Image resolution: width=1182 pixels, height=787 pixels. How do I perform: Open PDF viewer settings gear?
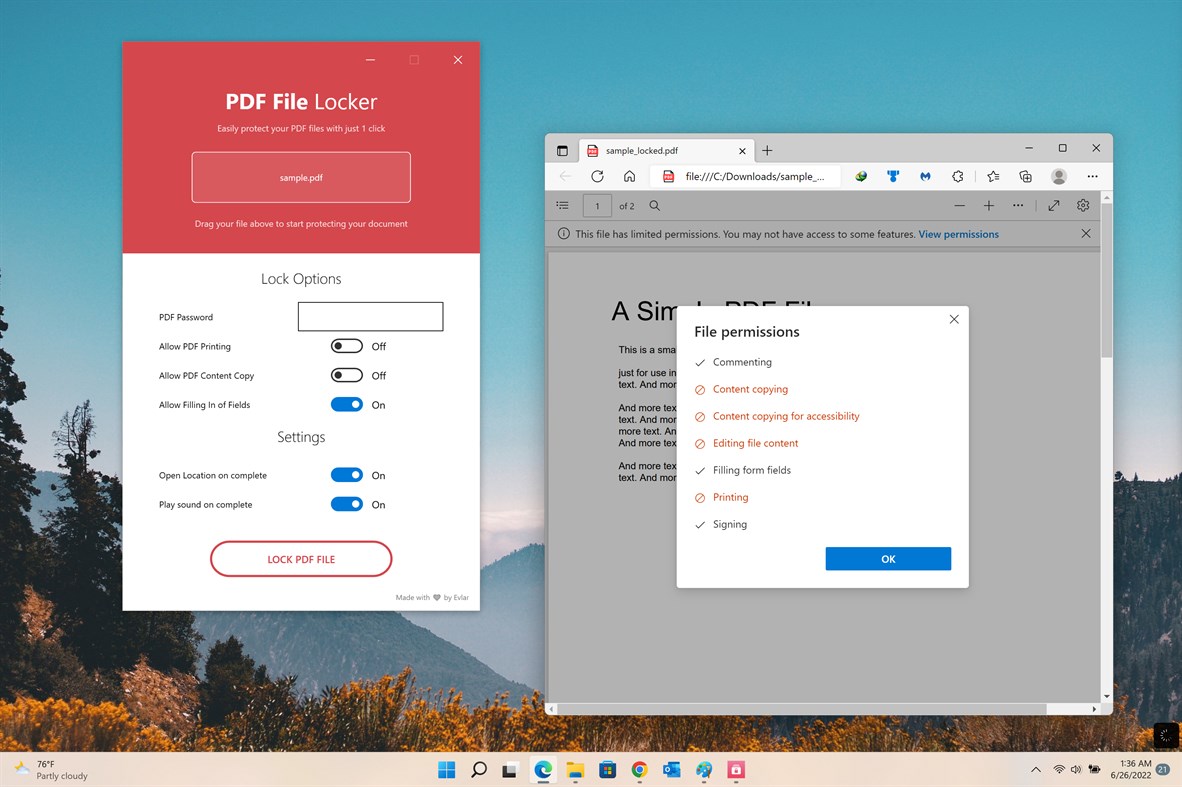coord(1082,205)
